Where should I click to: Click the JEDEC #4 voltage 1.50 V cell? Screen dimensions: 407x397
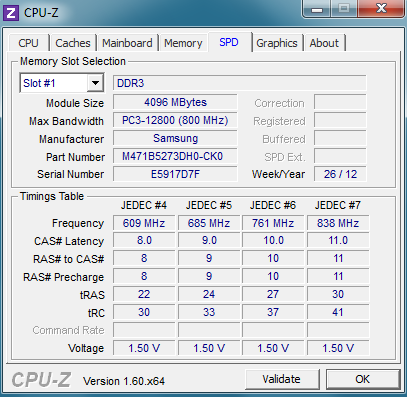pos(144,348)
